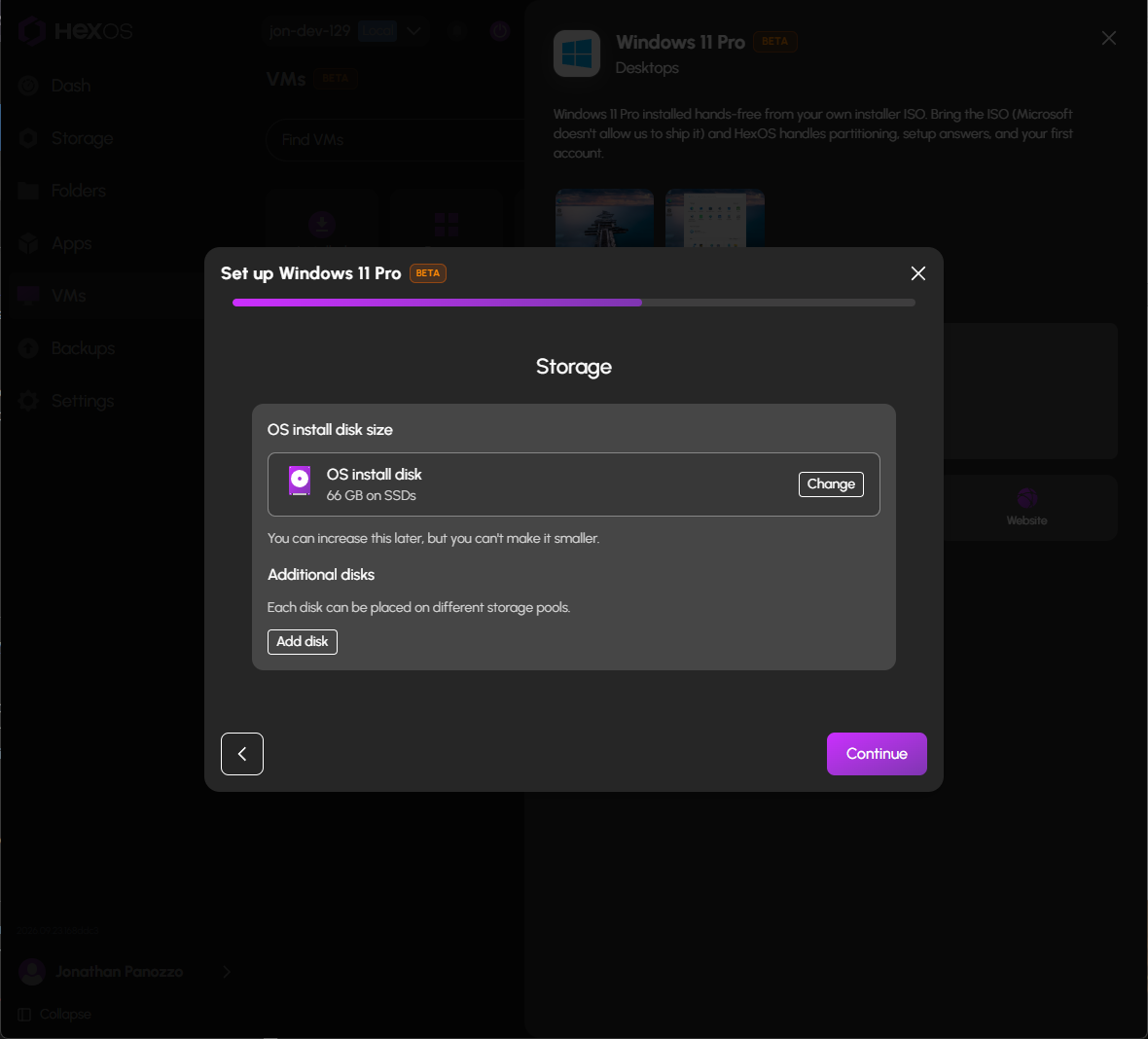Click the "Additional disks" heading
The width and height of the screenshot is (1148, 1039).
click(321, 575)
